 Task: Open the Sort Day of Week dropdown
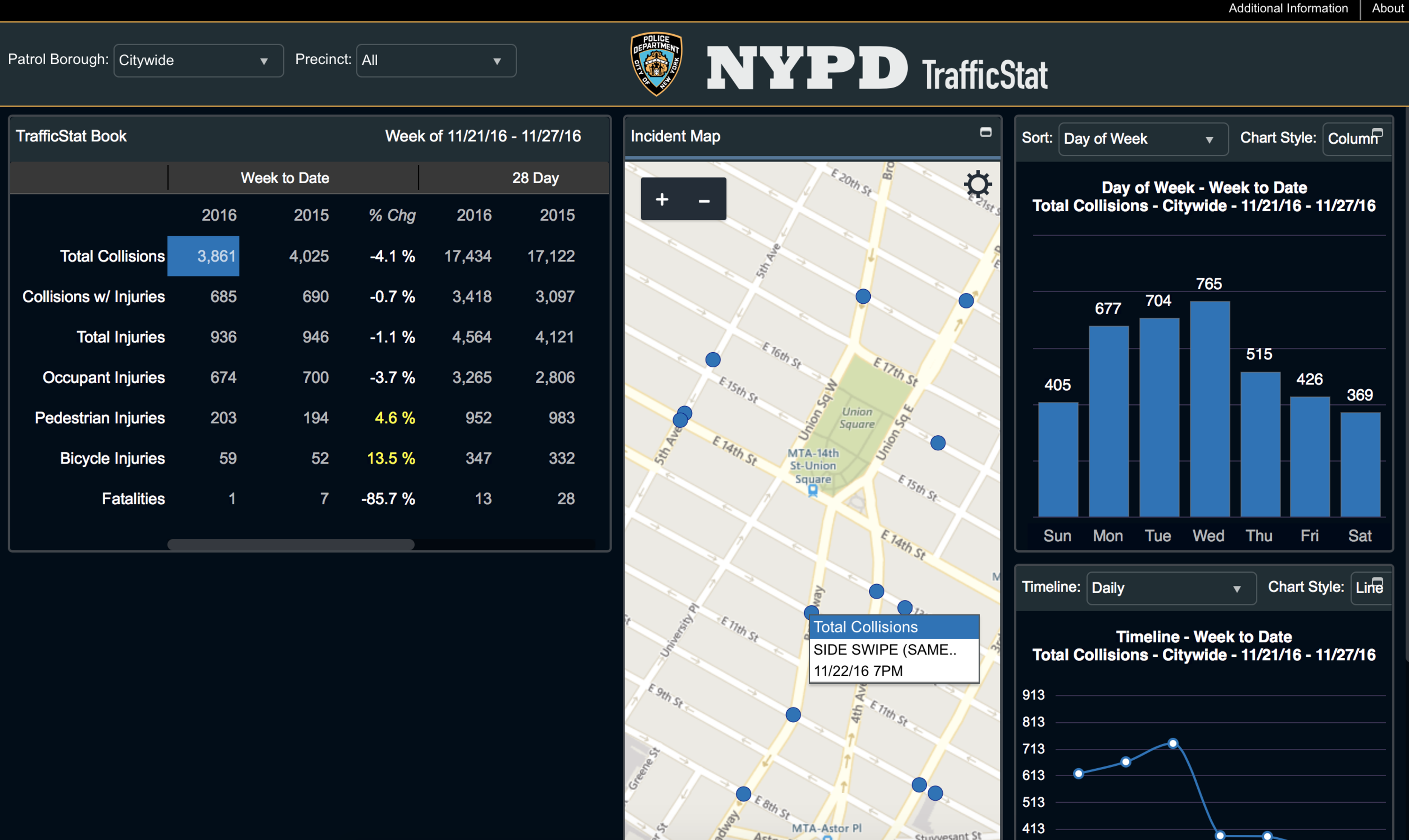coord(1142,139)
